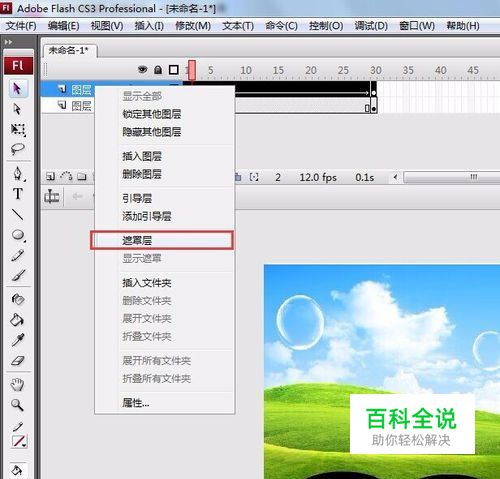
Task: Open the 编辑(E) menu
Action: 63,26
